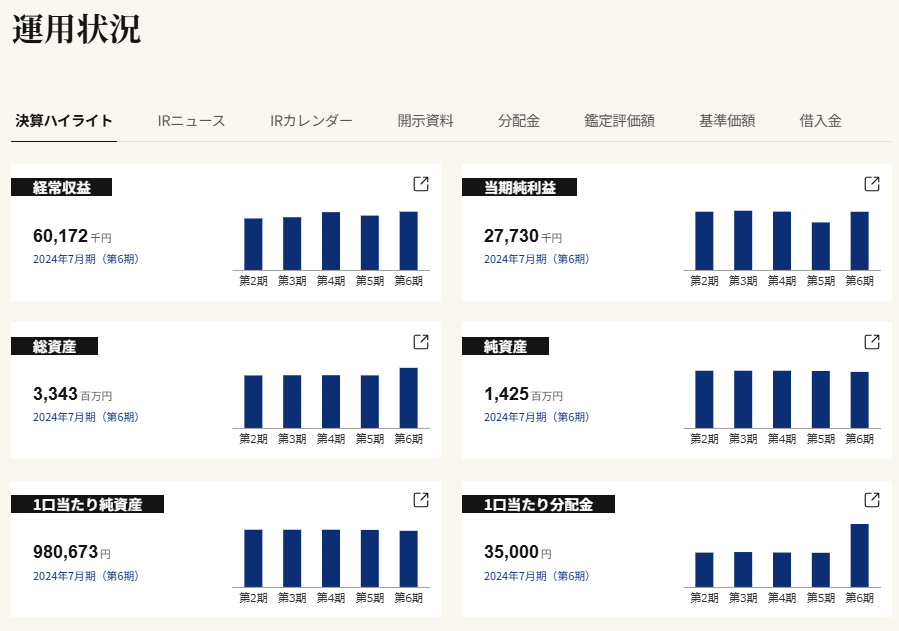Click the 第2期 bar in 純資産 chart
The height and width of the screenshot is (631, 899).
704,399
